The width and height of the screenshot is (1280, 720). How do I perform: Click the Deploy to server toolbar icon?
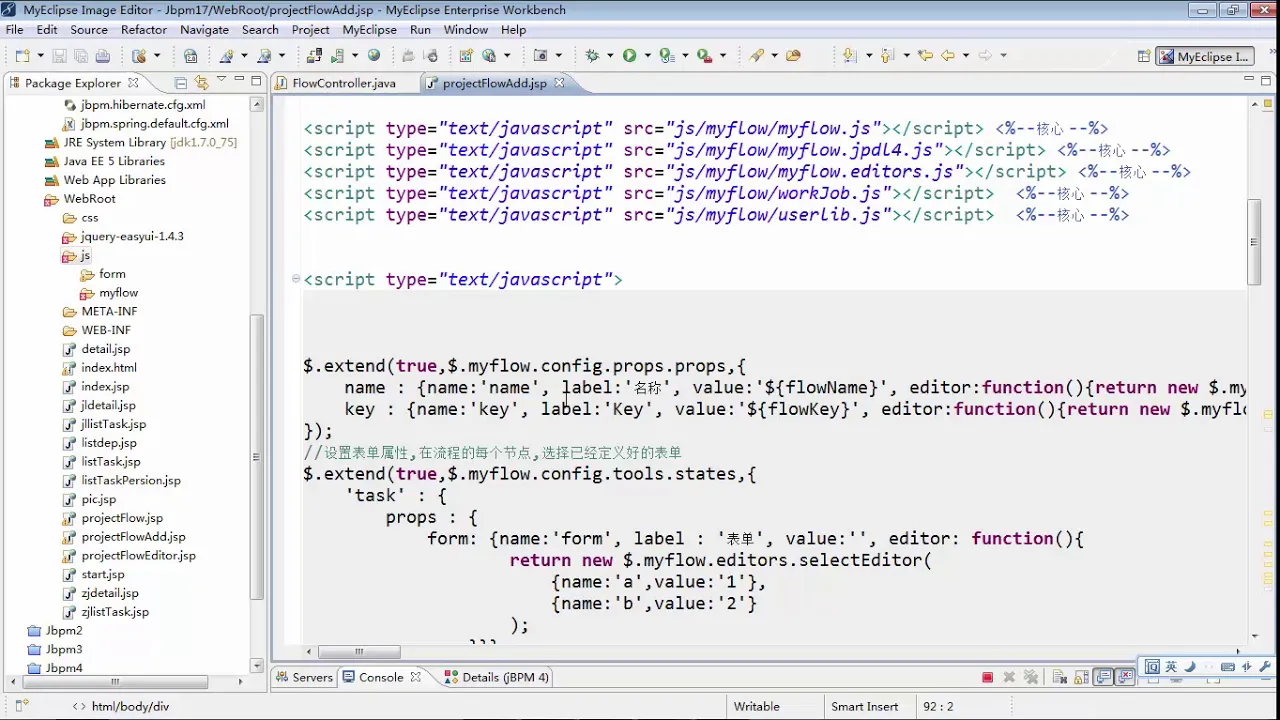(x=314, y=56)
